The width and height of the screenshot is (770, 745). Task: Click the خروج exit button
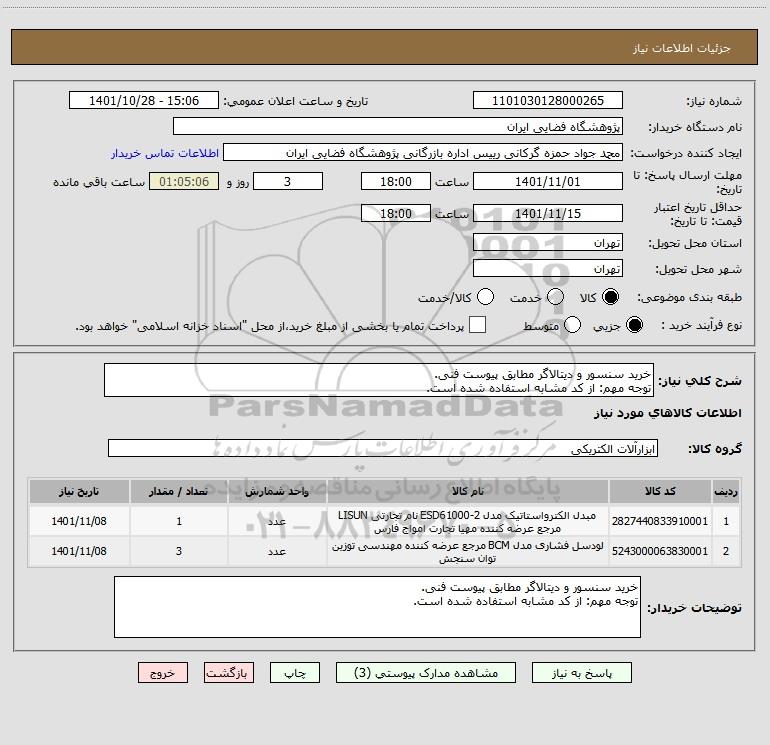click(x=163, y=673)
